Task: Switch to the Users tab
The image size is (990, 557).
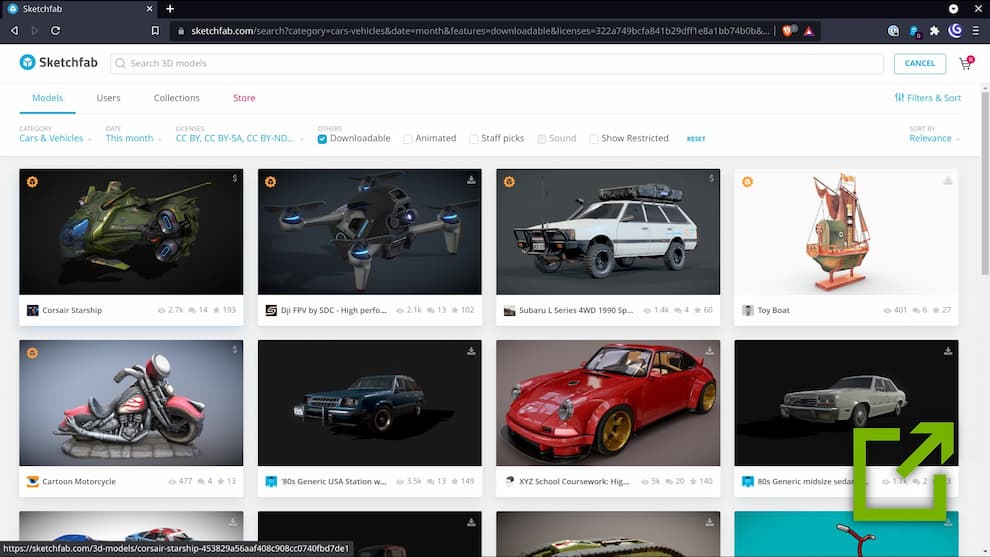Action: [108, 98]
